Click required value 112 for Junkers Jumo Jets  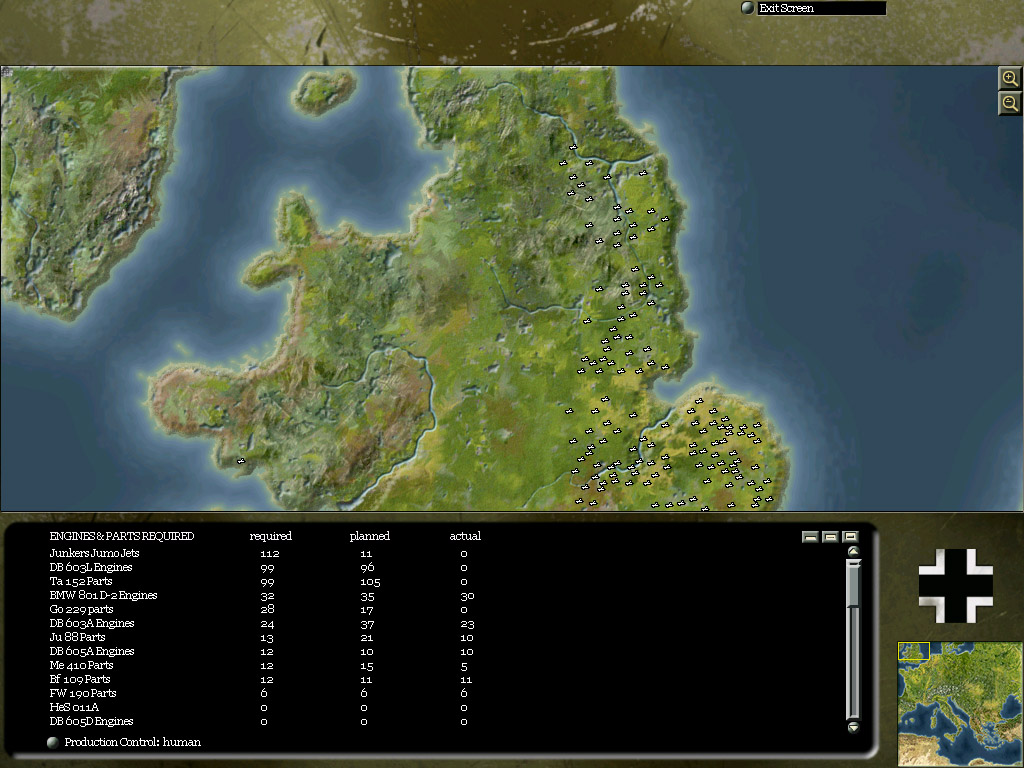point(270,554)
